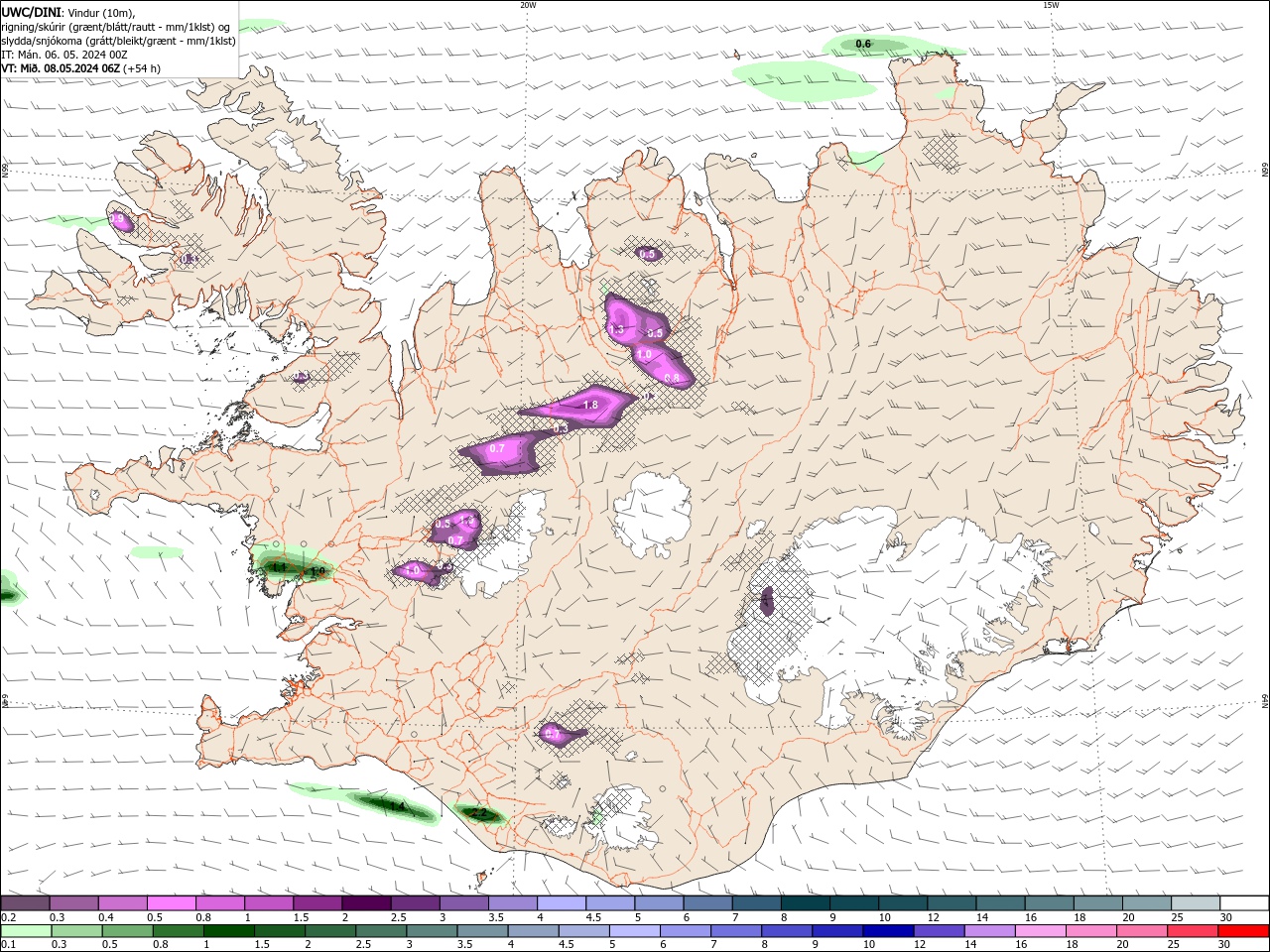Click the rain legend swatch between 25 and 30
Screen dimensions: 1270x952
pos(1193,931)
